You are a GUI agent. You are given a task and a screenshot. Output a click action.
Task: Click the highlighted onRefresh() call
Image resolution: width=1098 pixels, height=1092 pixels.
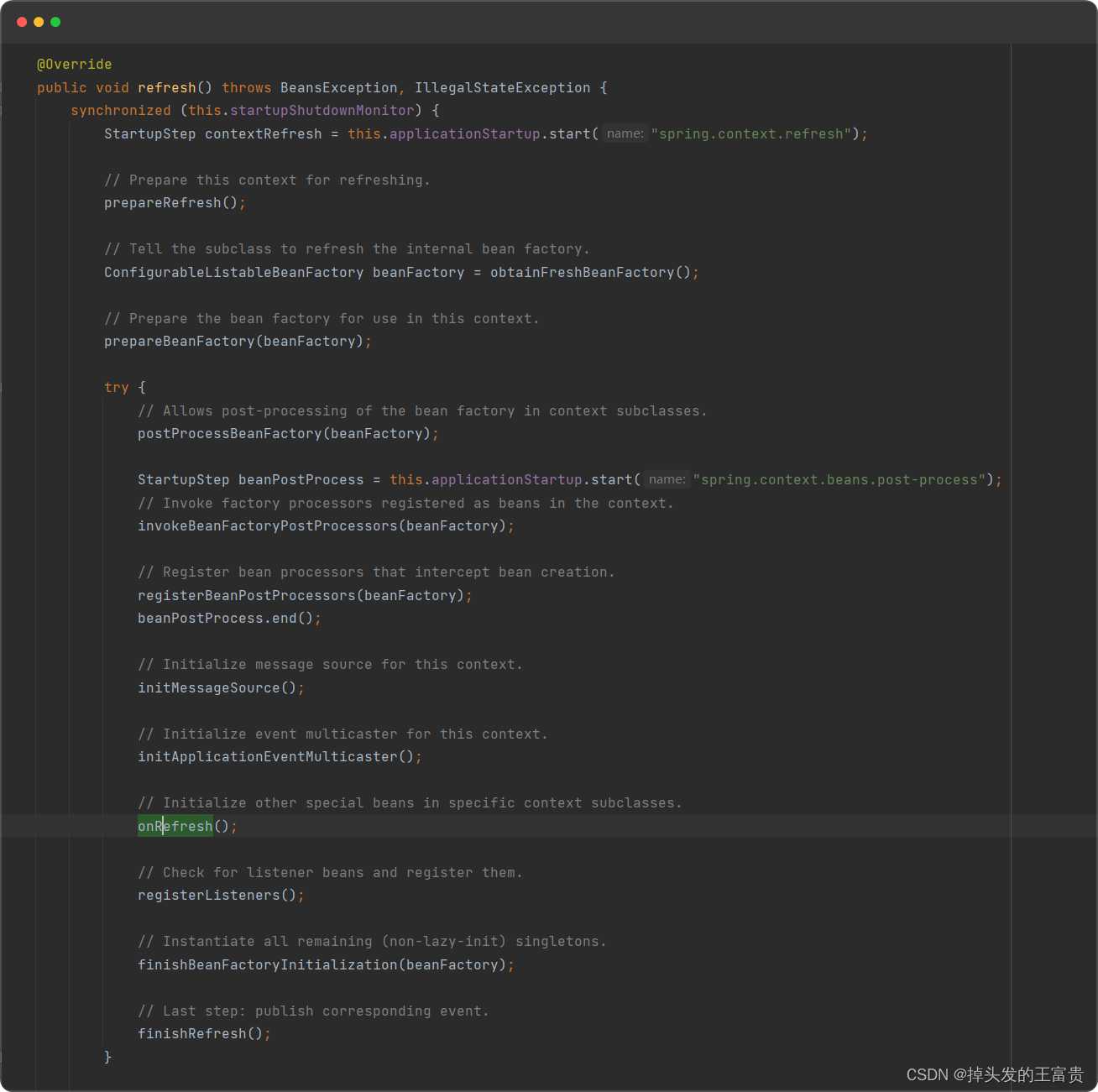tap(184, 827)
